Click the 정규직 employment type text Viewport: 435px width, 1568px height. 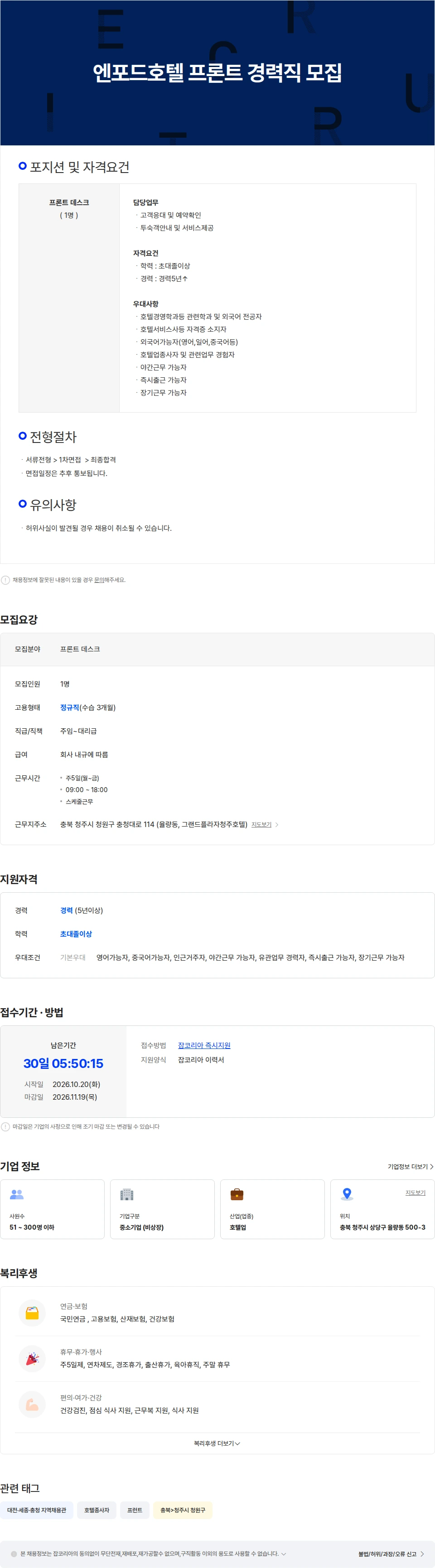point(69,707)
